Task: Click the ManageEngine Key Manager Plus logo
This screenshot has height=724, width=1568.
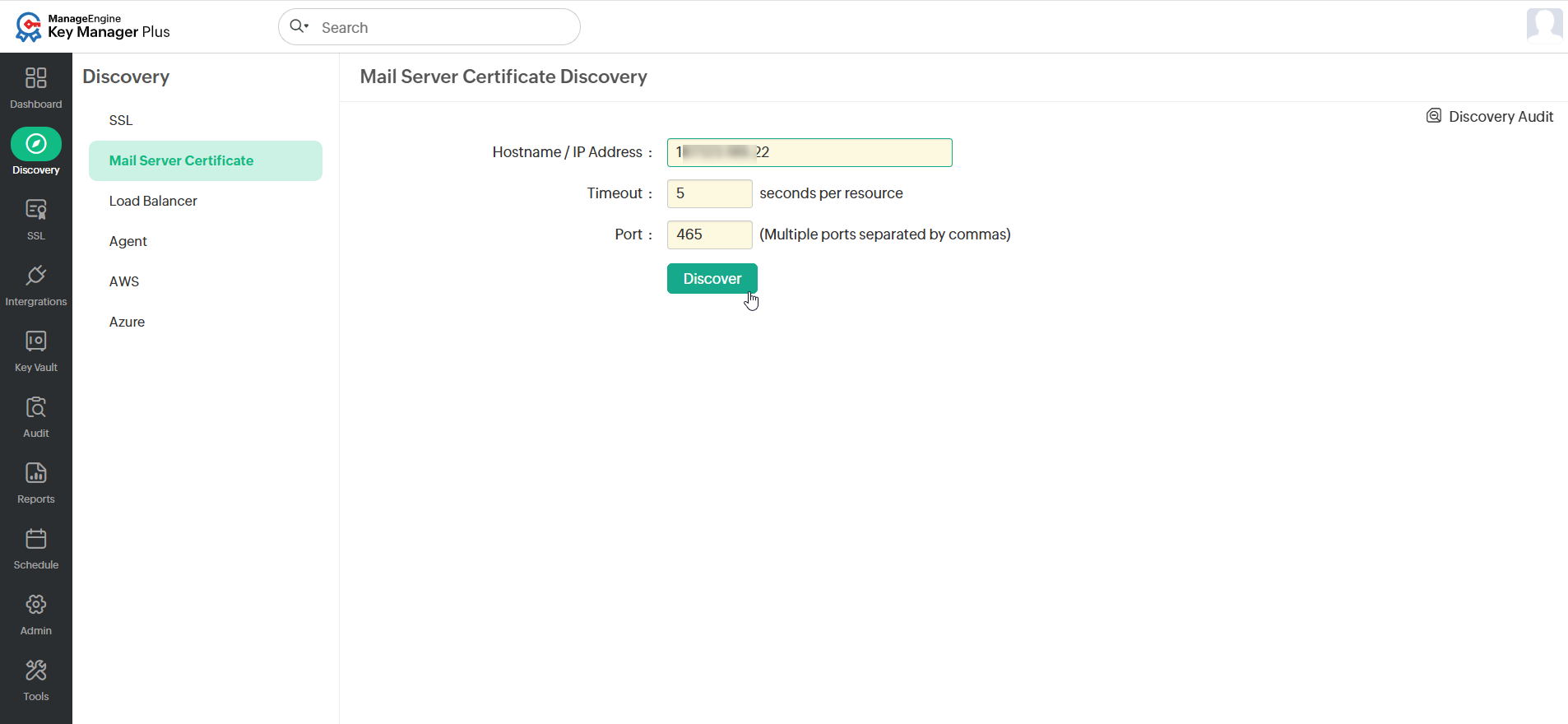Action: click(93, 26)
